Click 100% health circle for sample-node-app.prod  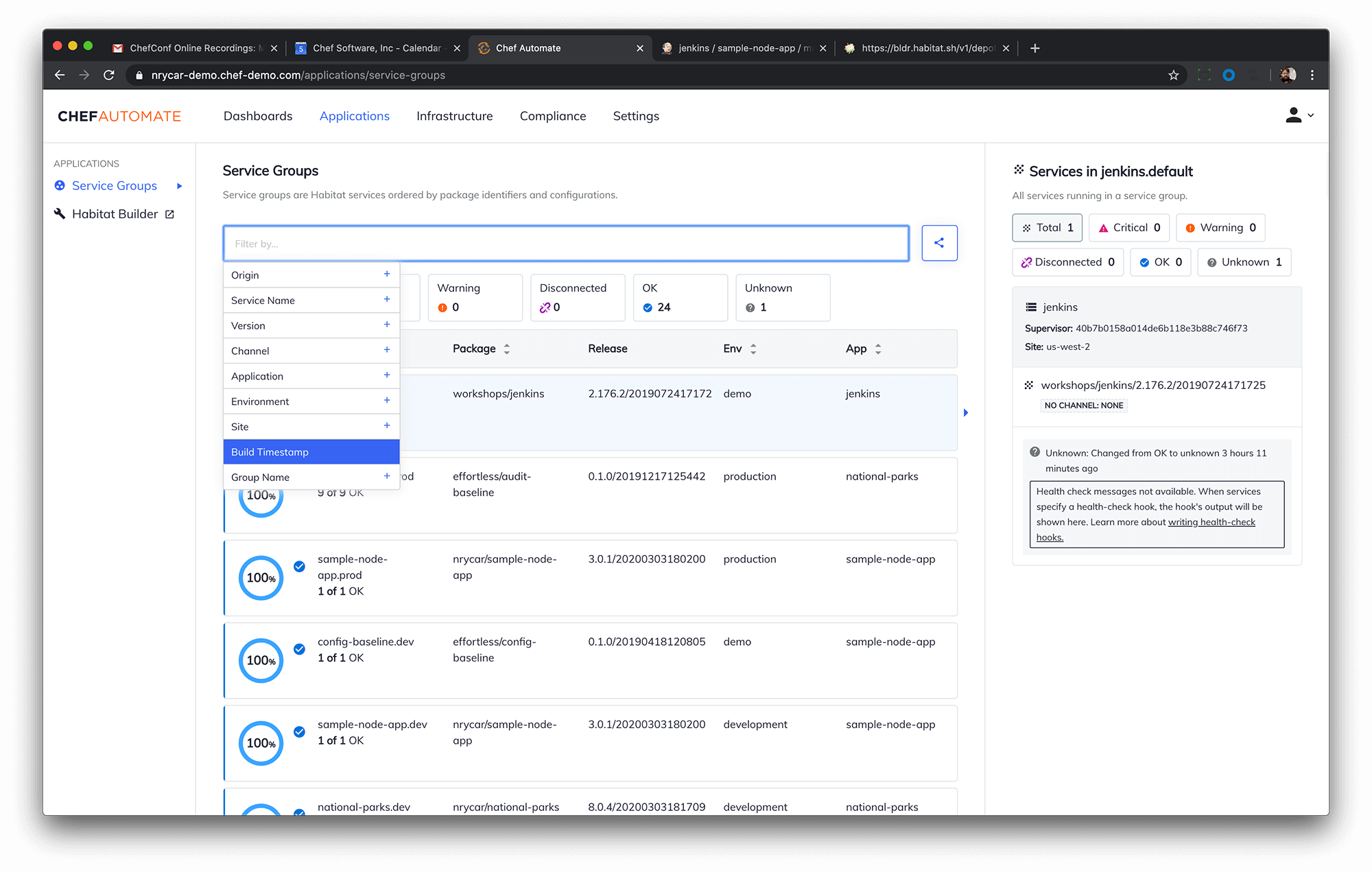click(261, 578)
